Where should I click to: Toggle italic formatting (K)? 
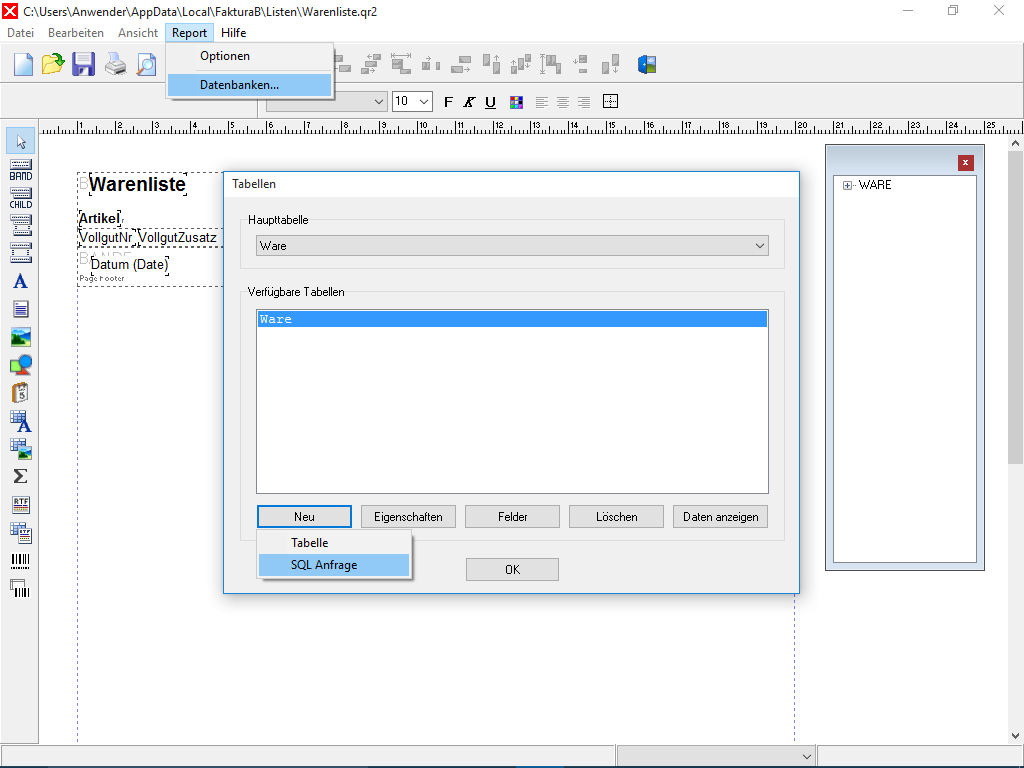pyautogui.click(x=469, y=102)
